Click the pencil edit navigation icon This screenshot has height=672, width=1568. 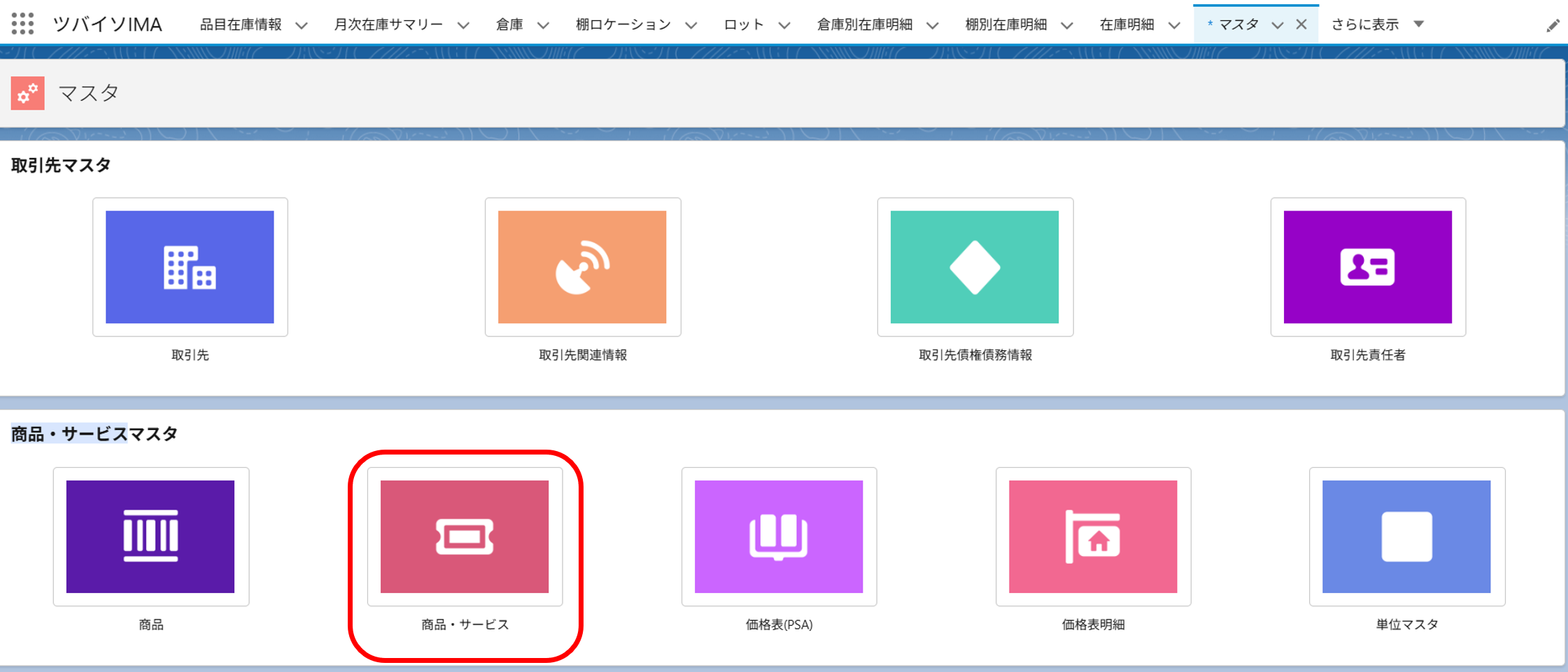(x=1553, y=26)
